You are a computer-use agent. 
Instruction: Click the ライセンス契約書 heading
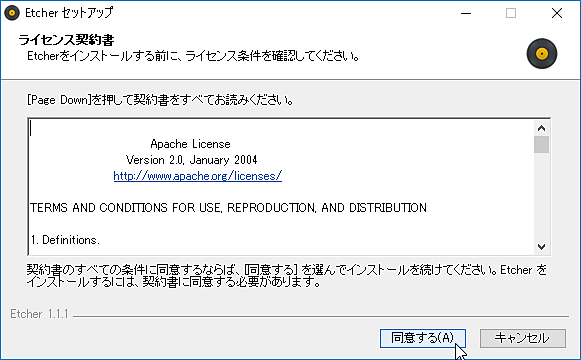(x=66, y=40)
